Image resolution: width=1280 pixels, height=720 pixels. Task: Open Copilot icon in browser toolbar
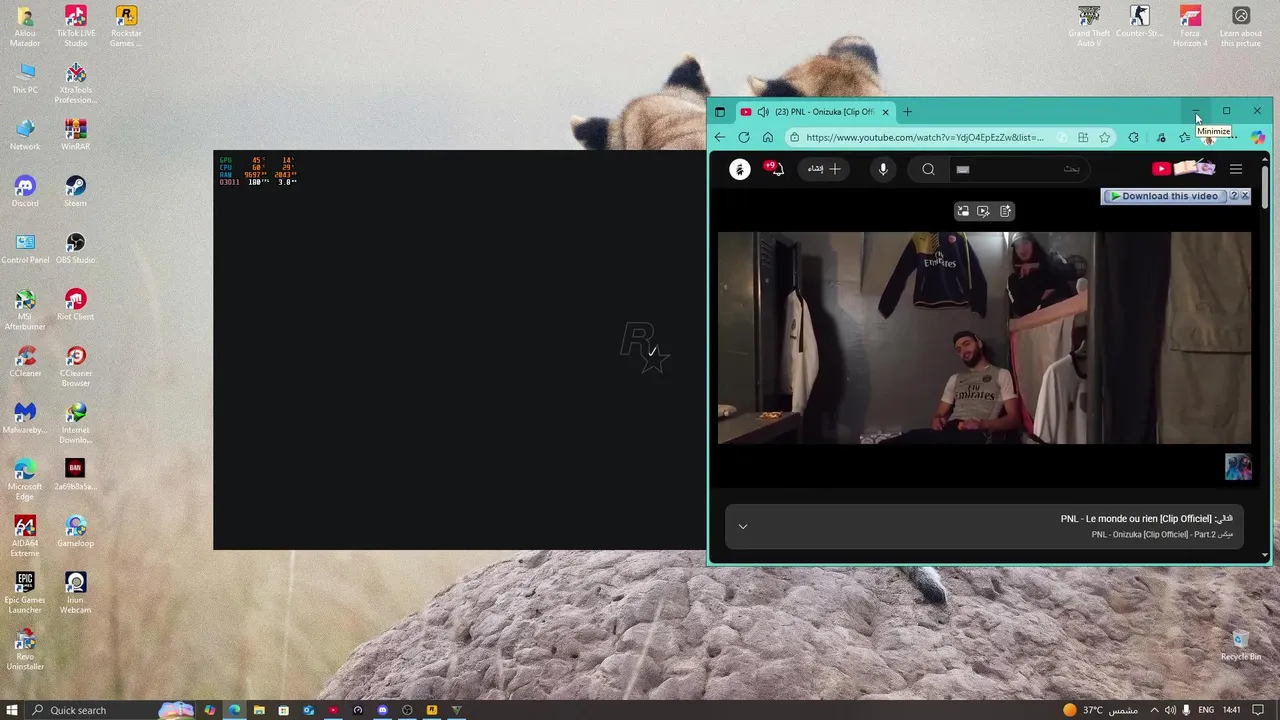(x=1258, y=137)
